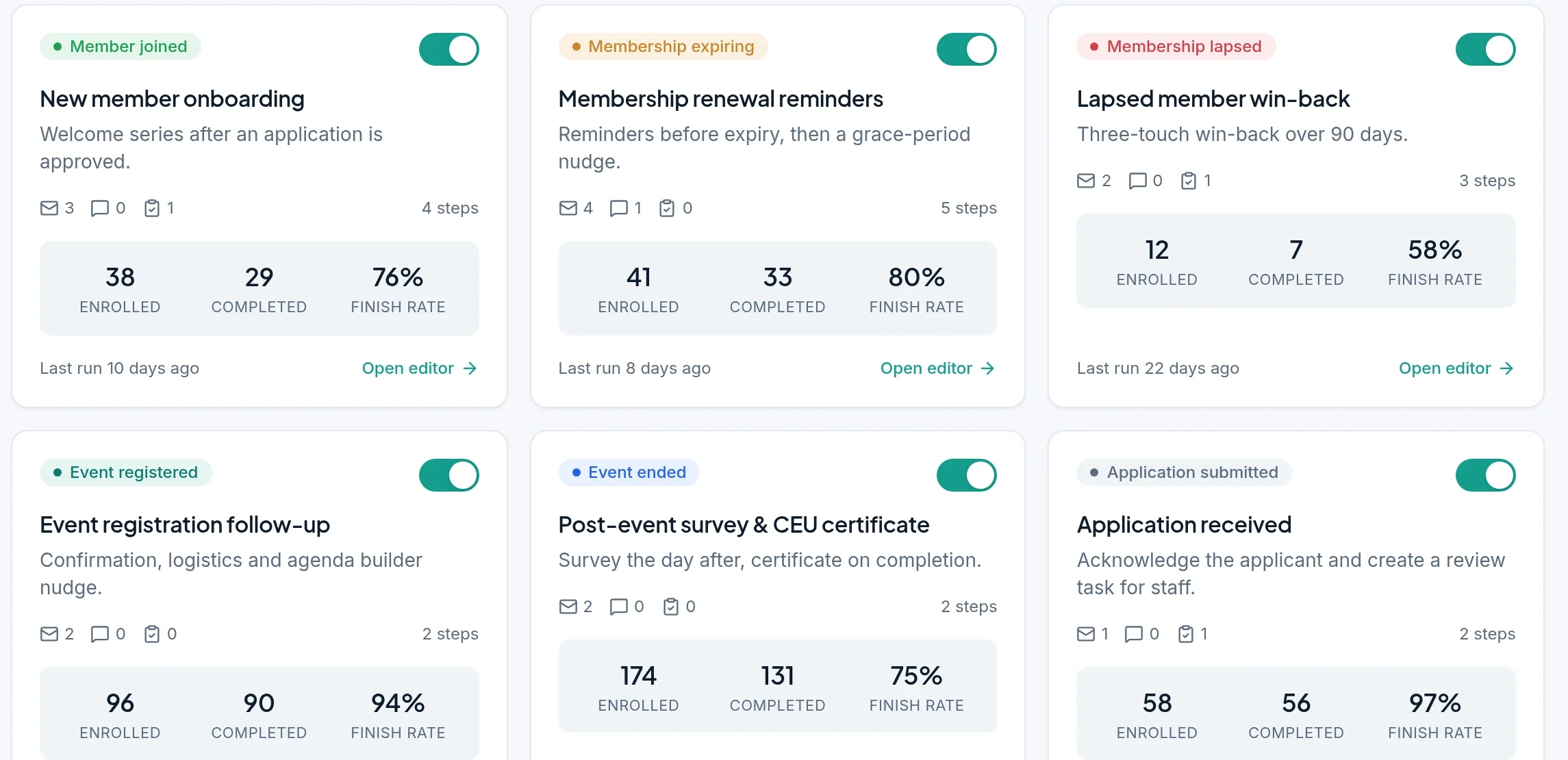Click task clipboard icon in Lapsed member win-back
Screen dimensions: 1568x760
(x=1189, y=181)
